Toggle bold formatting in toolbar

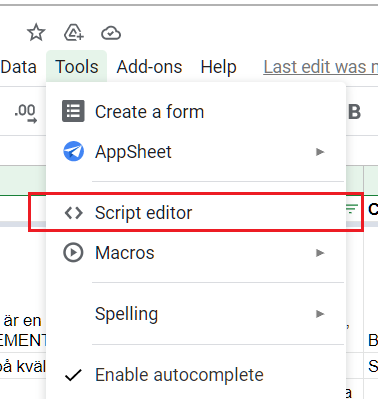tap(355, 112)
